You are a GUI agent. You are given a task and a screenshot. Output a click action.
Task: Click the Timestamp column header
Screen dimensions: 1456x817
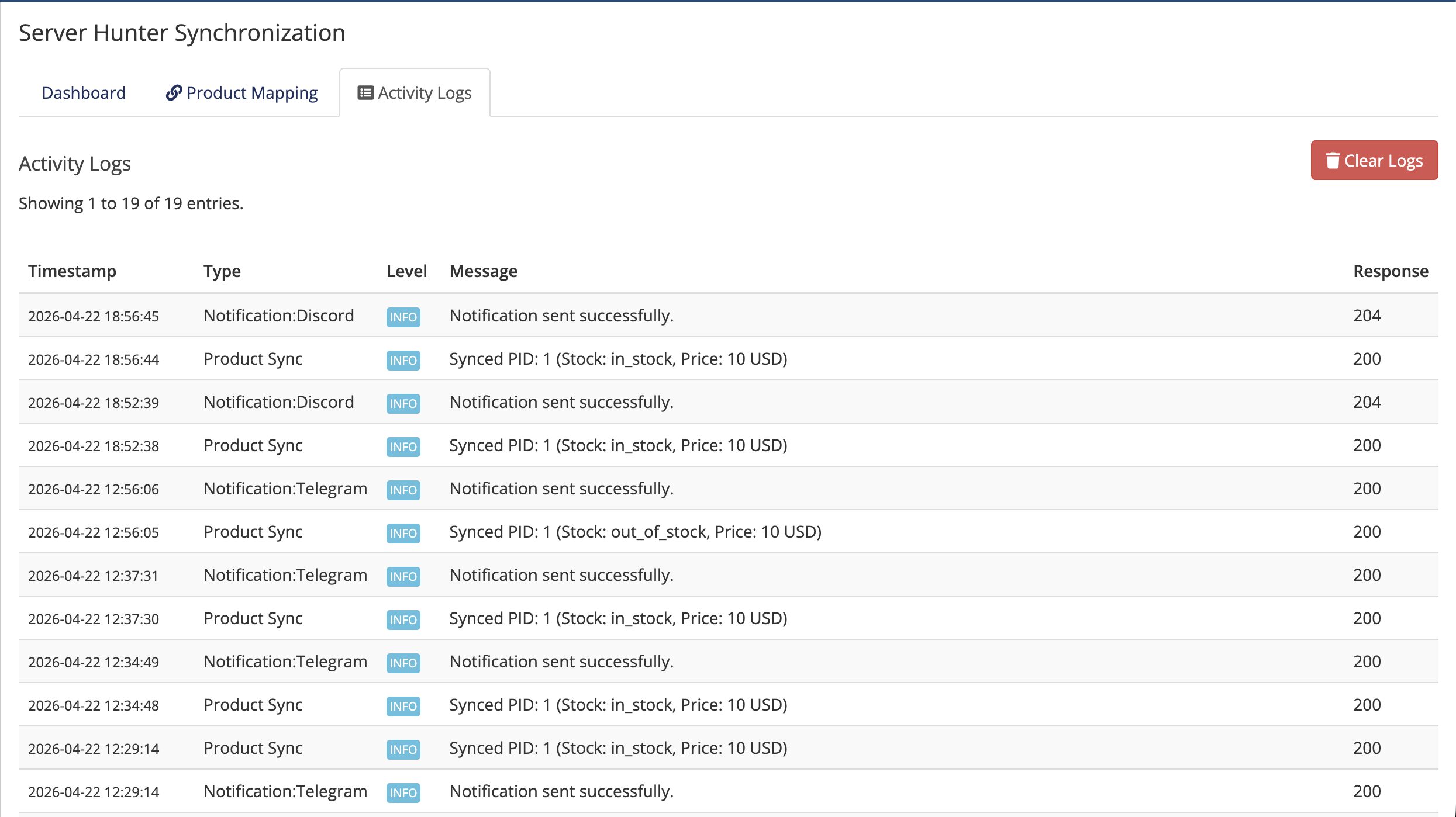click(x=72, y=271)
